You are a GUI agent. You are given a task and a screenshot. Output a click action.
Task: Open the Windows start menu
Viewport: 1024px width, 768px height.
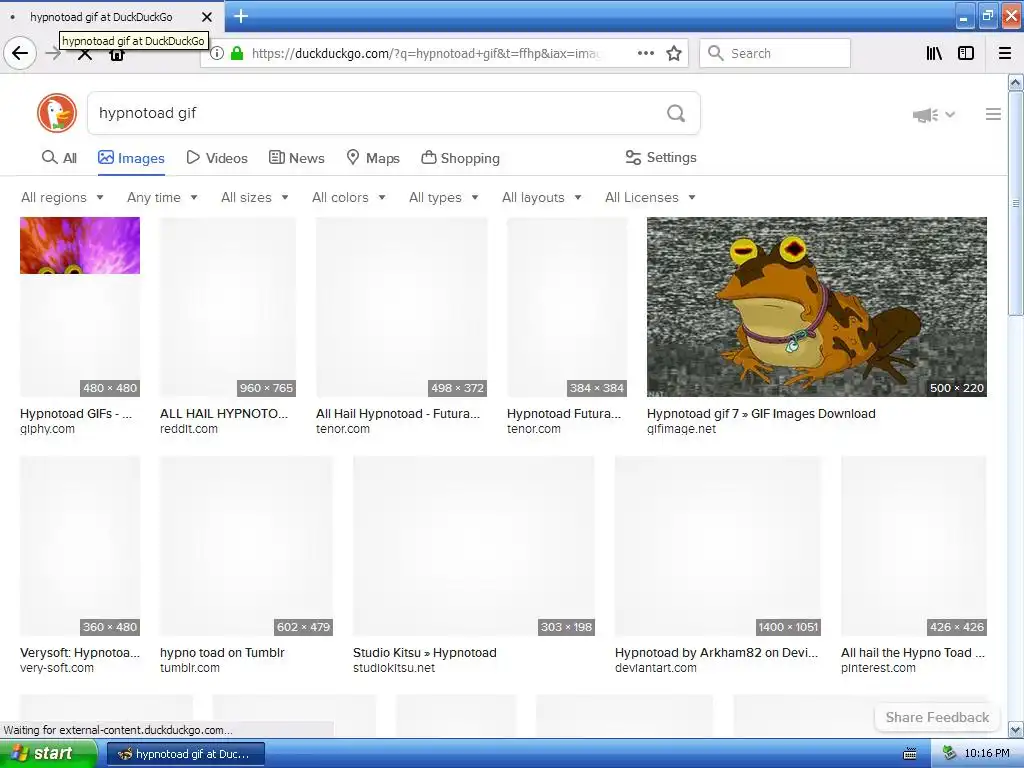point(48,754)
